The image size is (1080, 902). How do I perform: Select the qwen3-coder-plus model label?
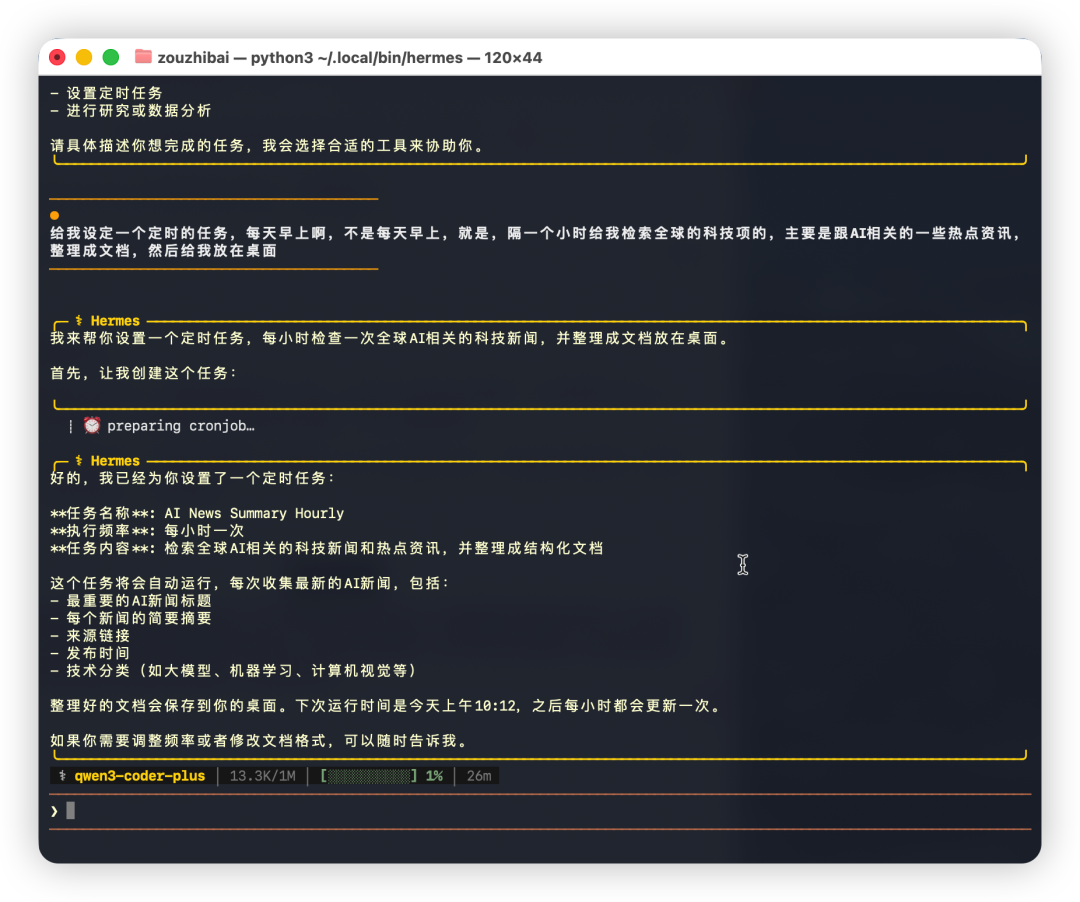(139, 776)
